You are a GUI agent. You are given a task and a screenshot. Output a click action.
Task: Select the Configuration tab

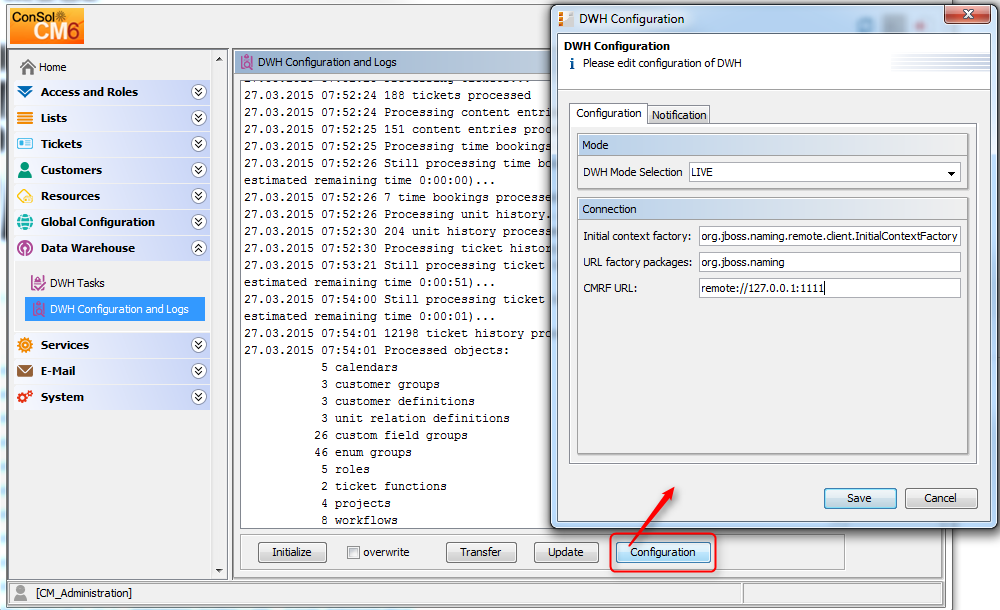(608, 114)
